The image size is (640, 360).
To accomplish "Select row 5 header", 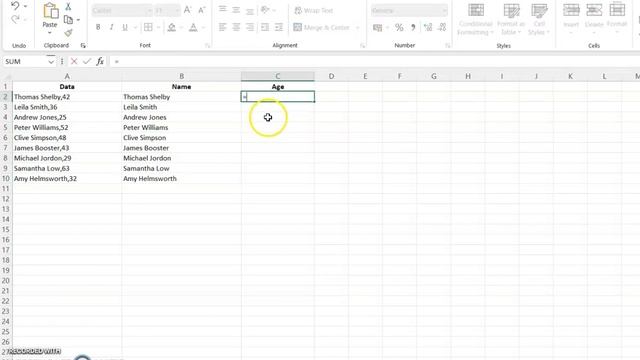I will [6, 127].
